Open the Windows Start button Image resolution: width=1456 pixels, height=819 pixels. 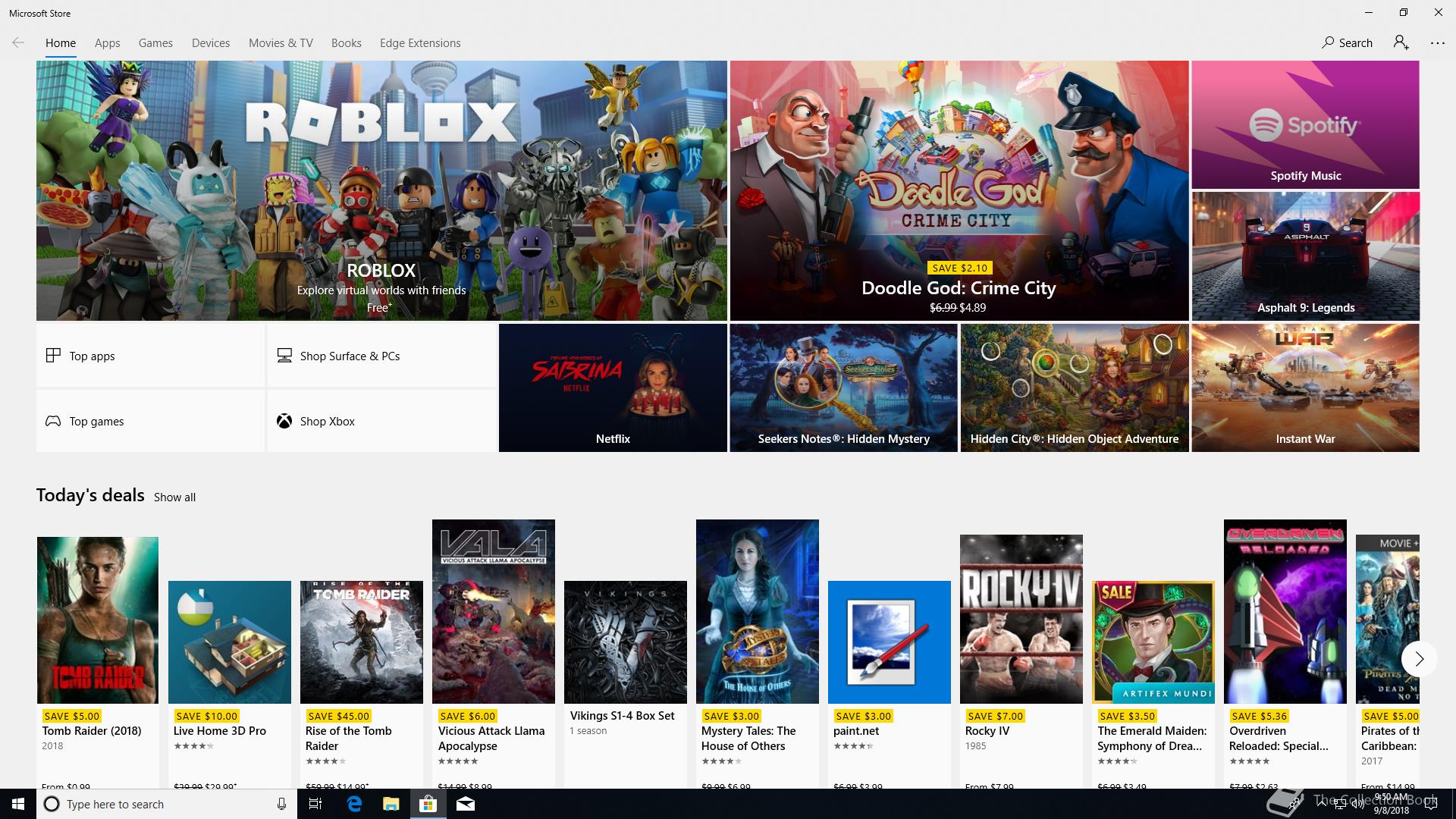18,804
